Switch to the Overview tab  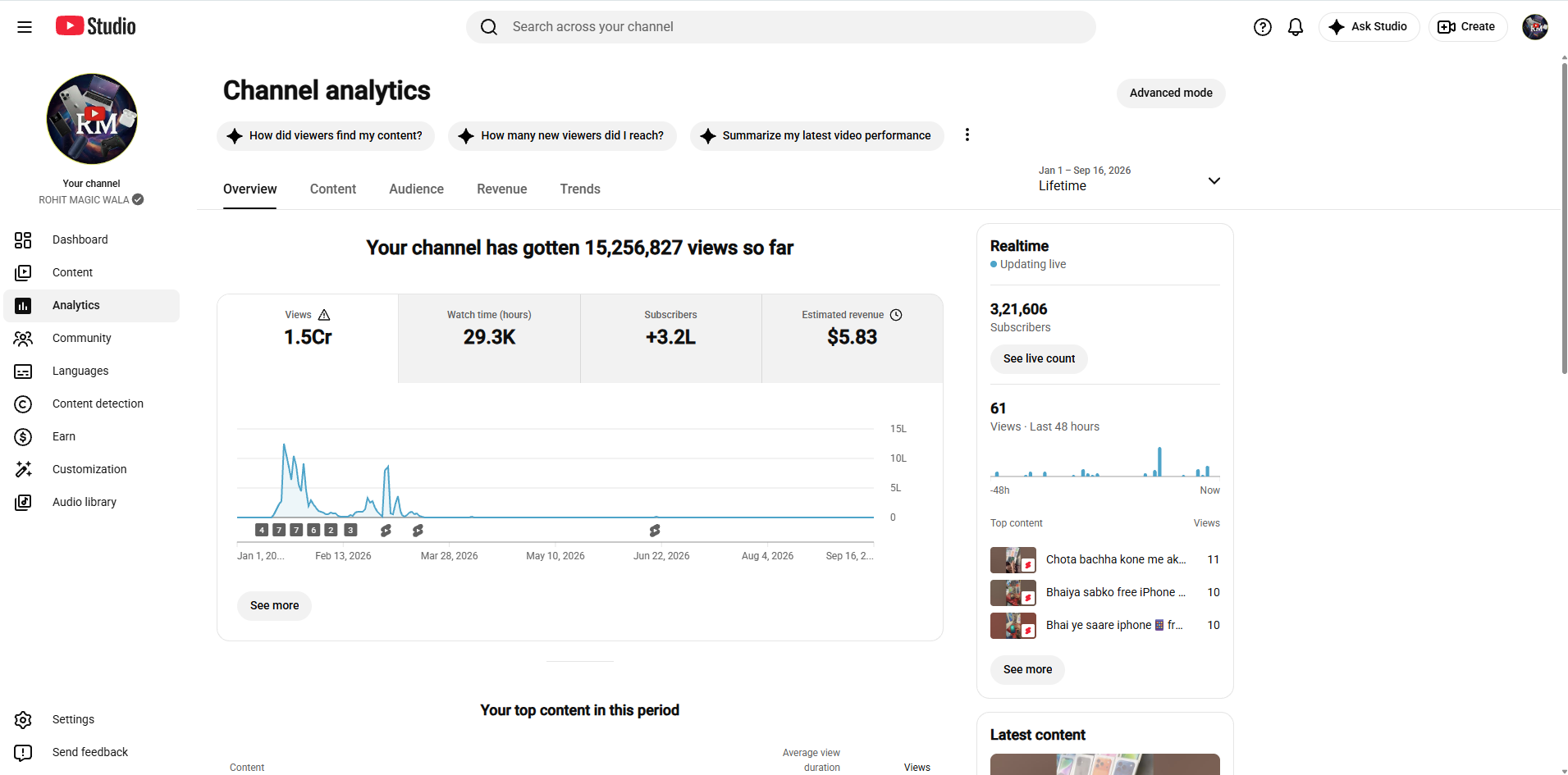pyautogui.click(x=250, y=189)
